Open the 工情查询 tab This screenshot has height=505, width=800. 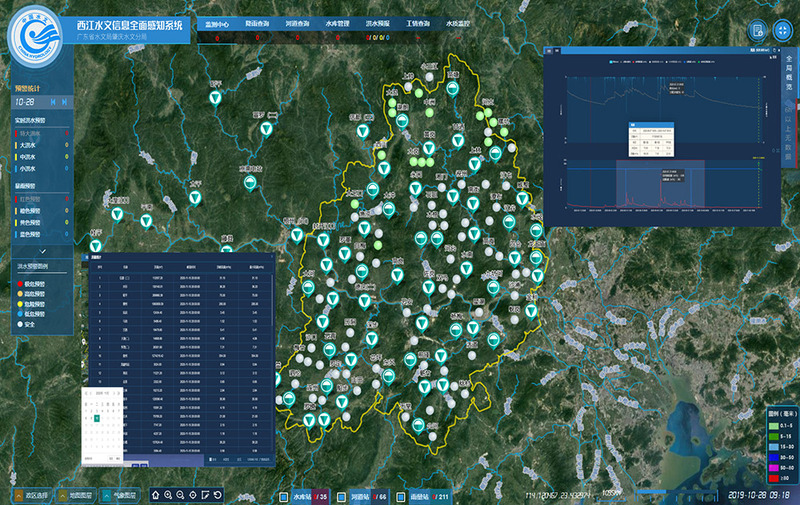tap(418, 23)
